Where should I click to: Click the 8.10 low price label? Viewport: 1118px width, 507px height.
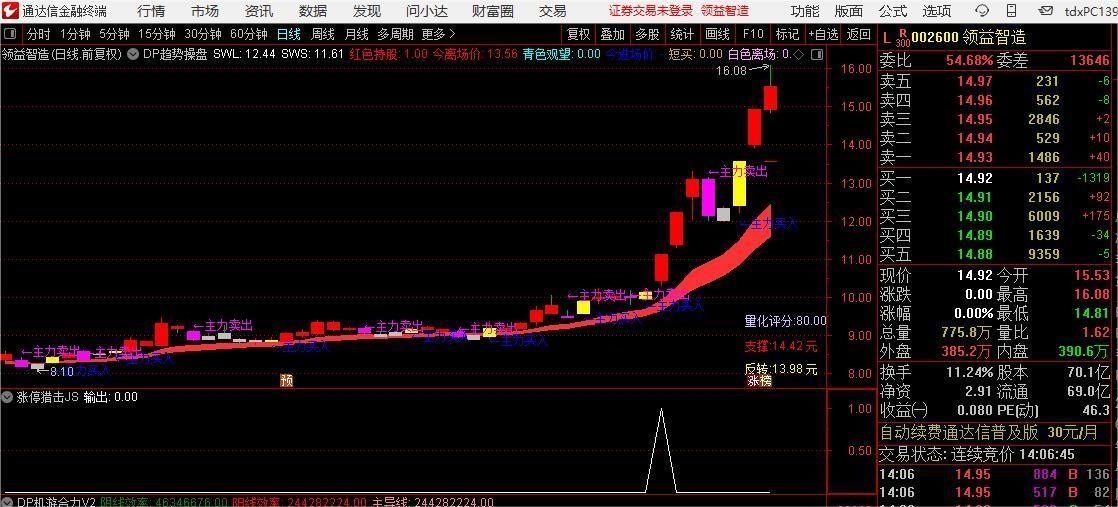point(62,371)
